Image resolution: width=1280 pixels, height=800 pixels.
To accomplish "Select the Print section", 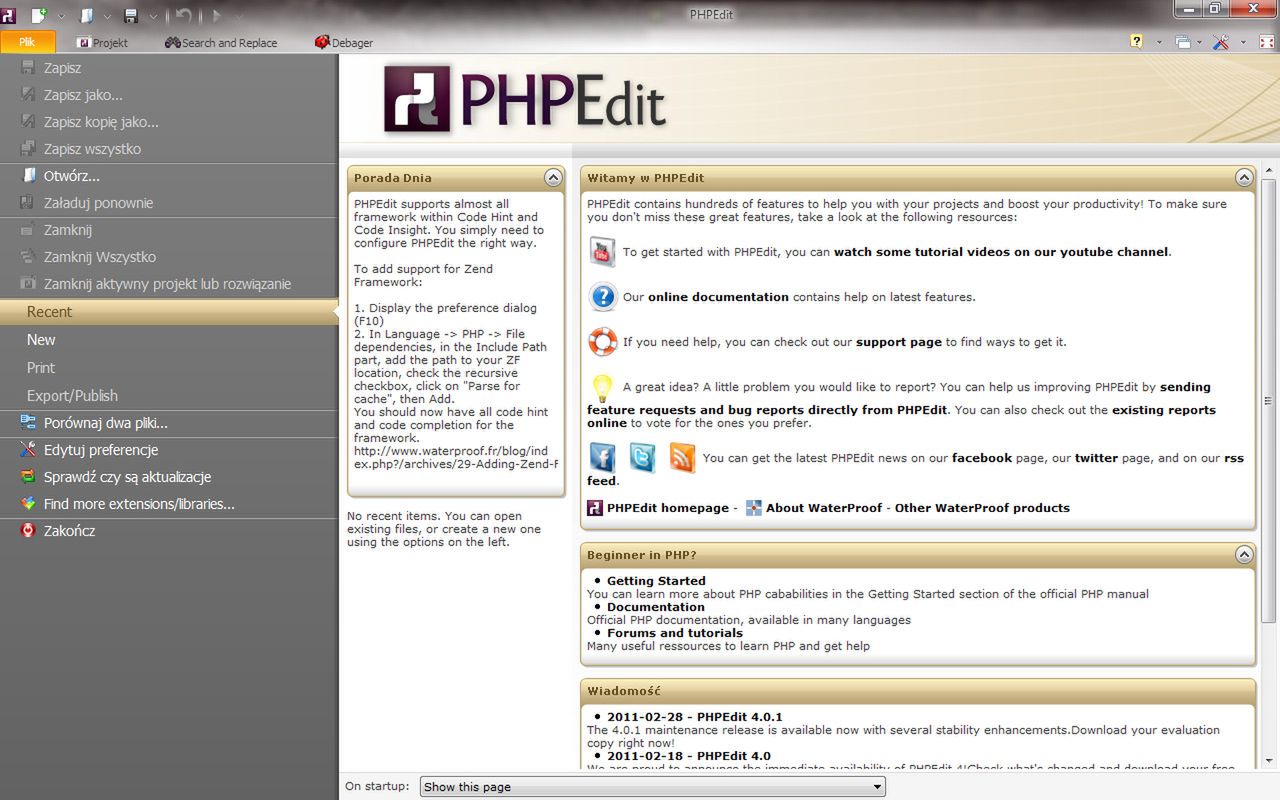I will click(169, 368).
